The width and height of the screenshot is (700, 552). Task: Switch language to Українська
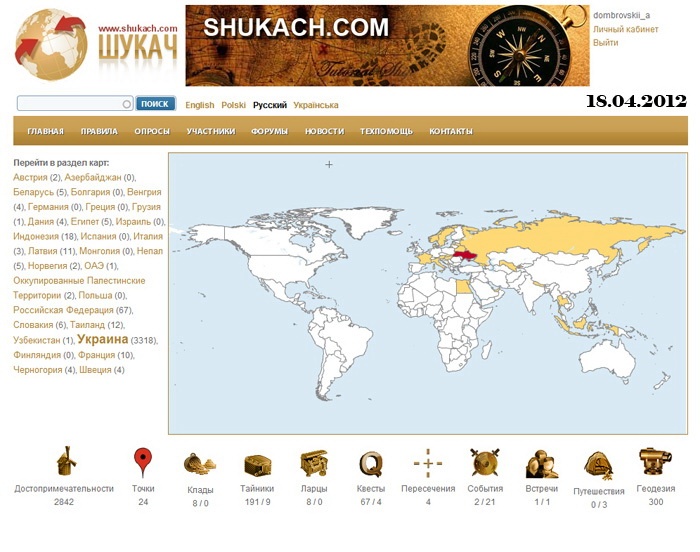316,105
